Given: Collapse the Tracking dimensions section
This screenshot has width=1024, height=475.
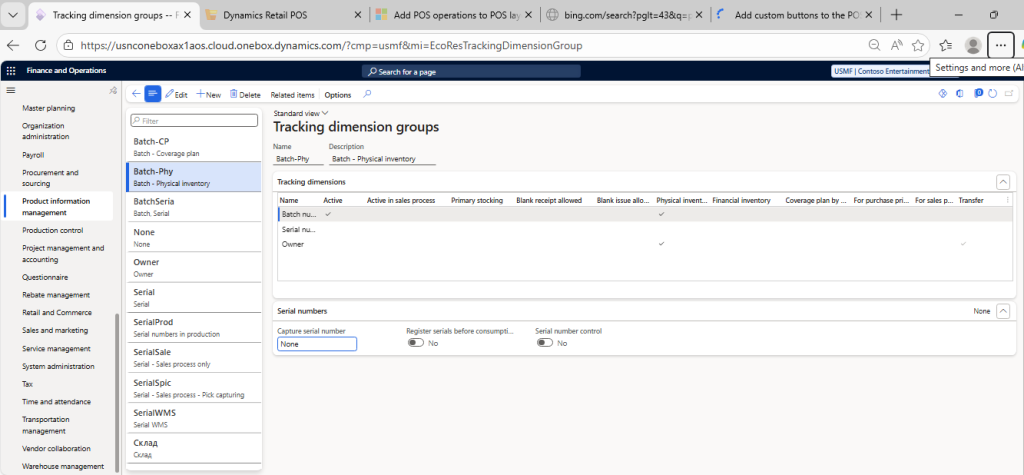Looking at the screenshot, I should tap(1002, 181).
